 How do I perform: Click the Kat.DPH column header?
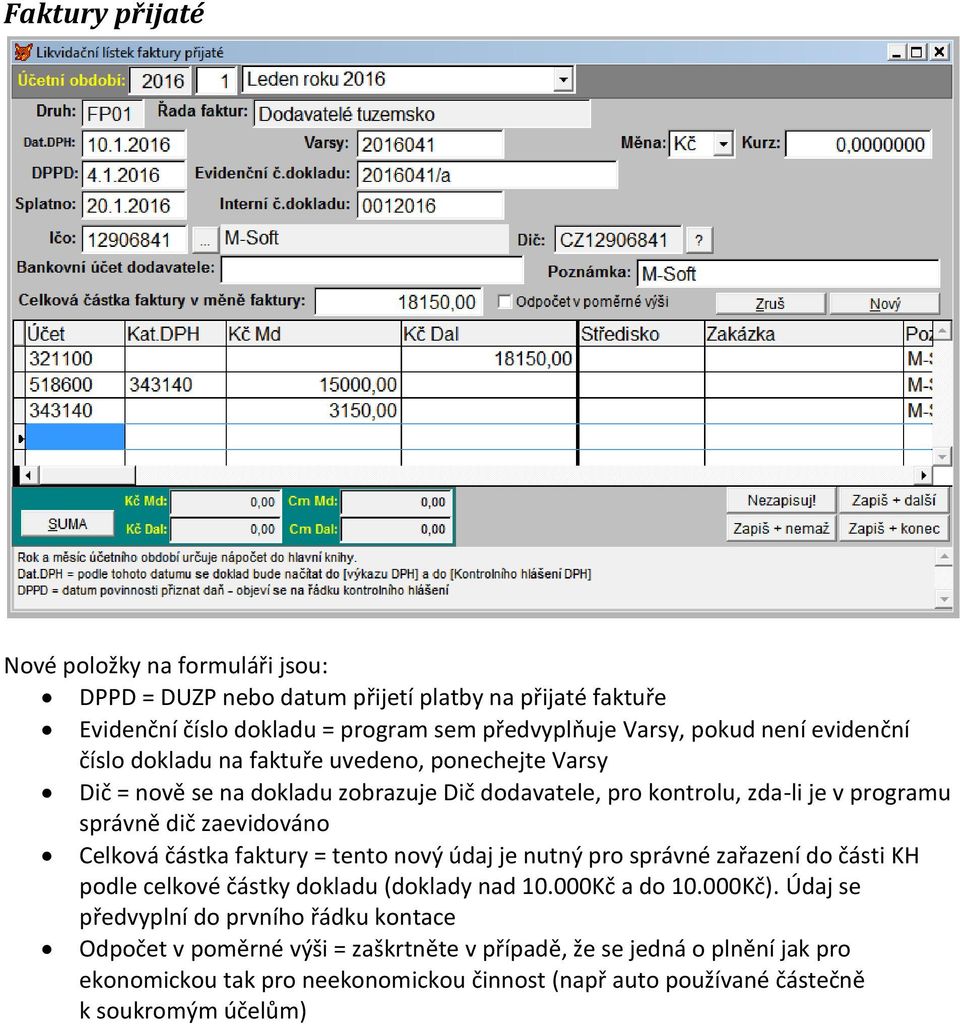tap(175, 334)
